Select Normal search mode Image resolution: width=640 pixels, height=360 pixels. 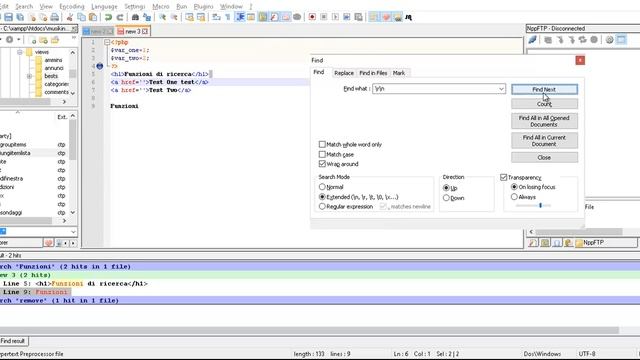click(322, 187)
